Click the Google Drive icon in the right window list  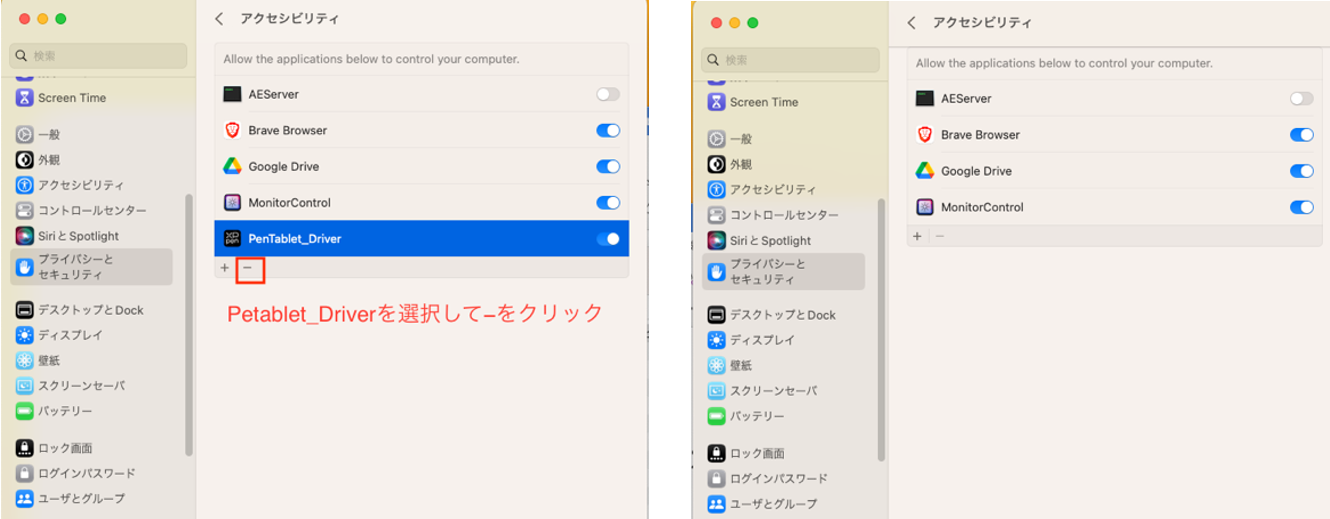coord(925,171)
